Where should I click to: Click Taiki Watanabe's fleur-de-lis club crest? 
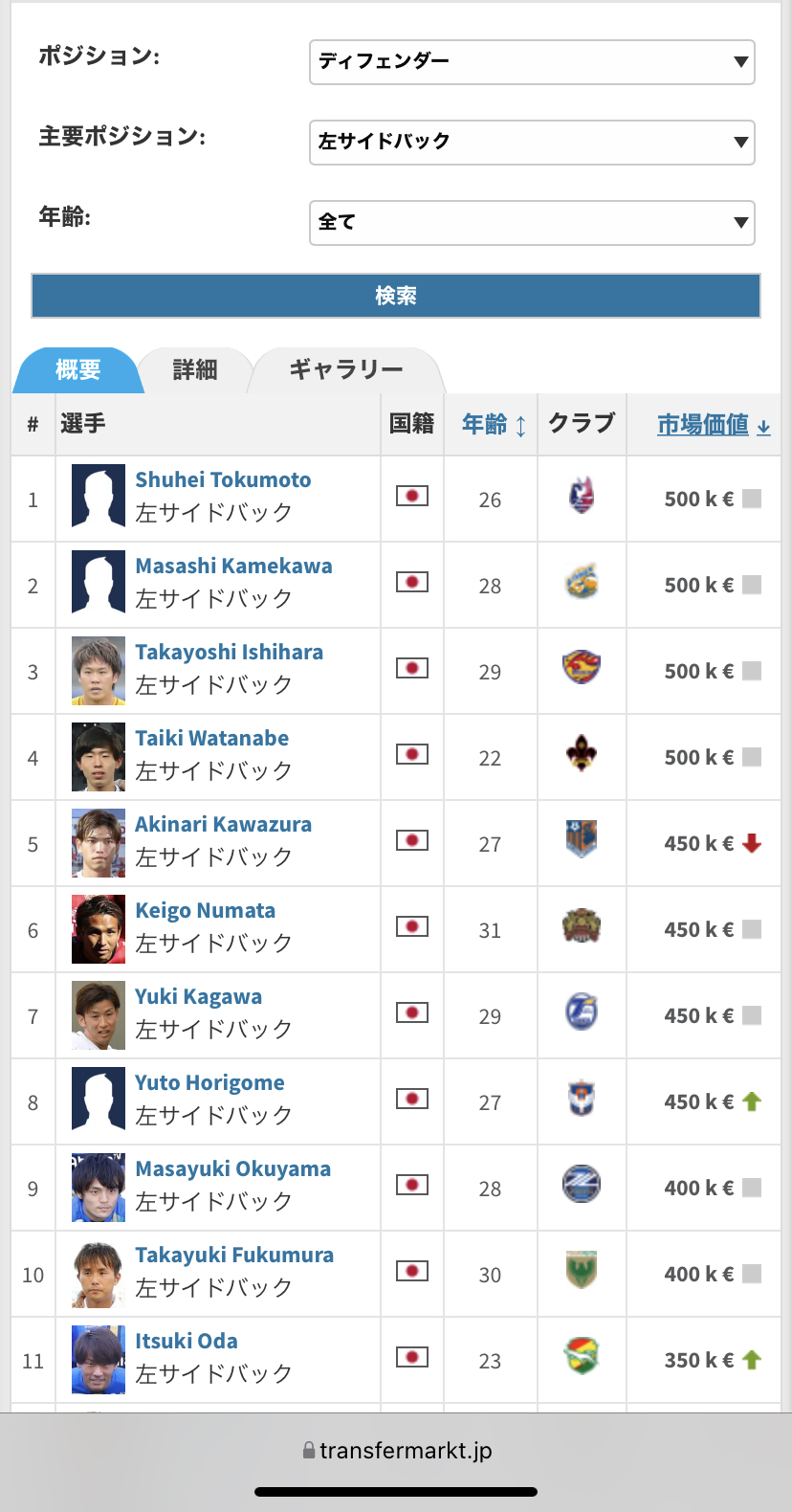pyautogui.click(x=582, y=754)
